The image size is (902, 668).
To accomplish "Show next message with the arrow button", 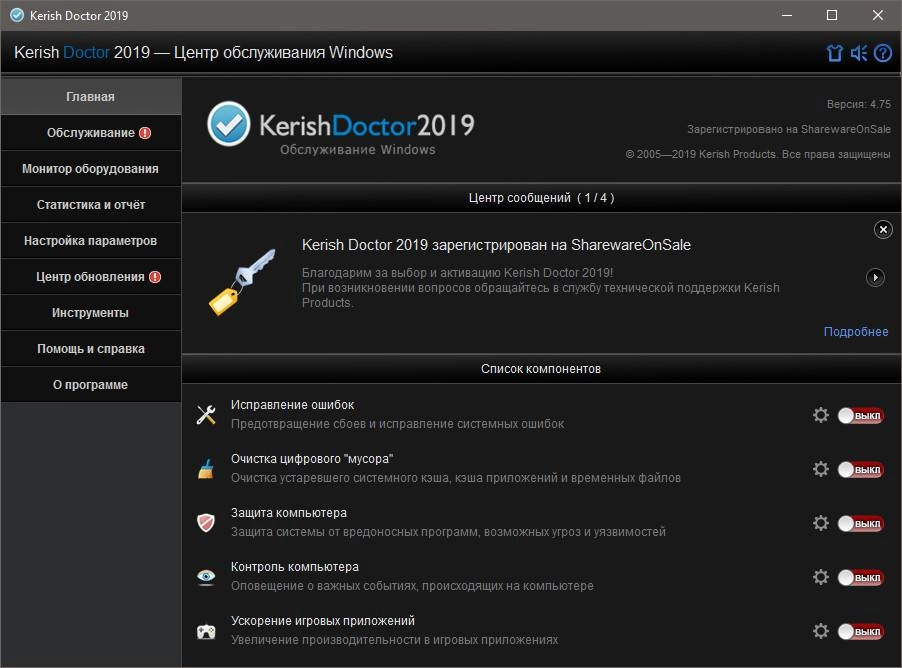I will click(875, 277).
